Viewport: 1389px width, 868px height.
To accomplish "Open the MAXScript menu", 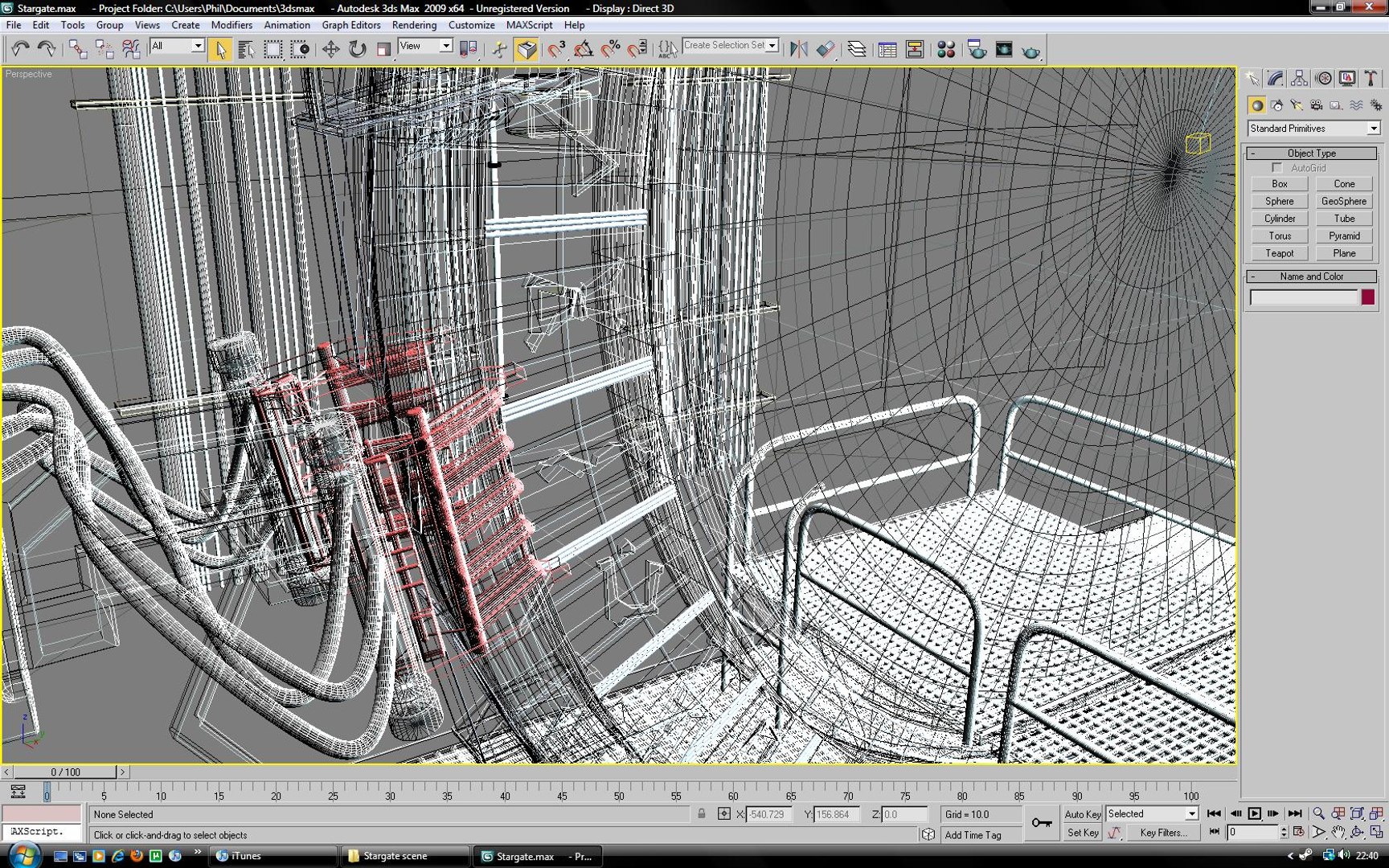I will [529, 25].
